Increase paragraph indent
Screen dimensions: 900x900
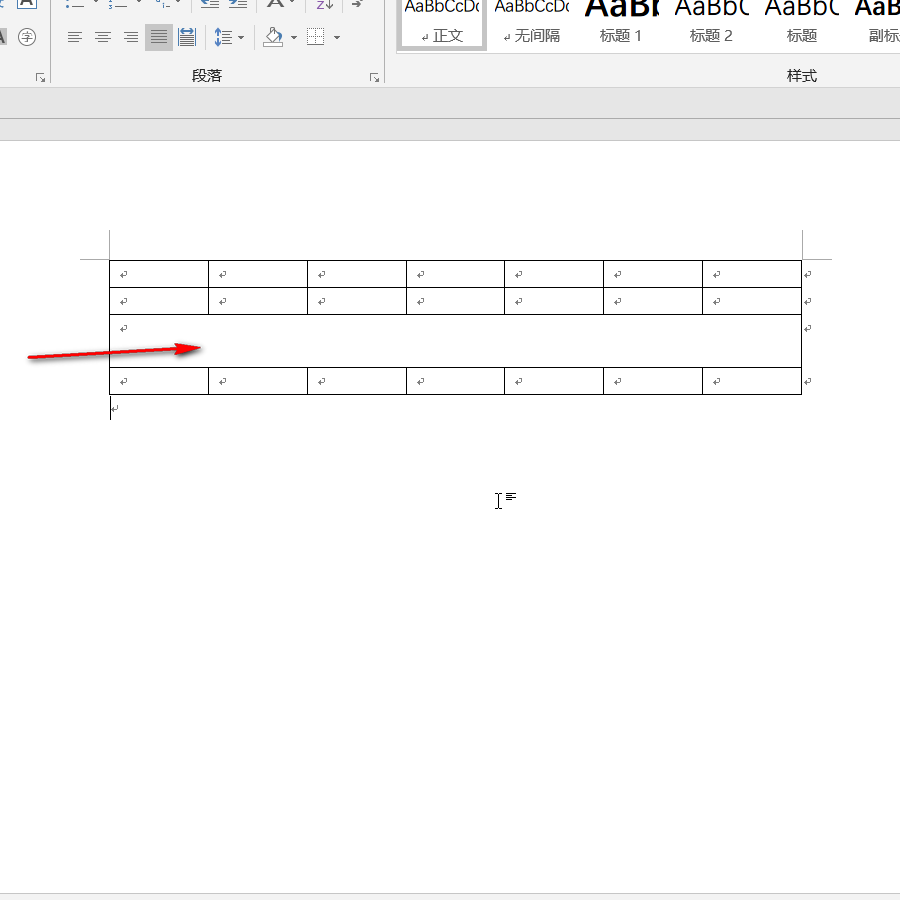tap(238, 4)
